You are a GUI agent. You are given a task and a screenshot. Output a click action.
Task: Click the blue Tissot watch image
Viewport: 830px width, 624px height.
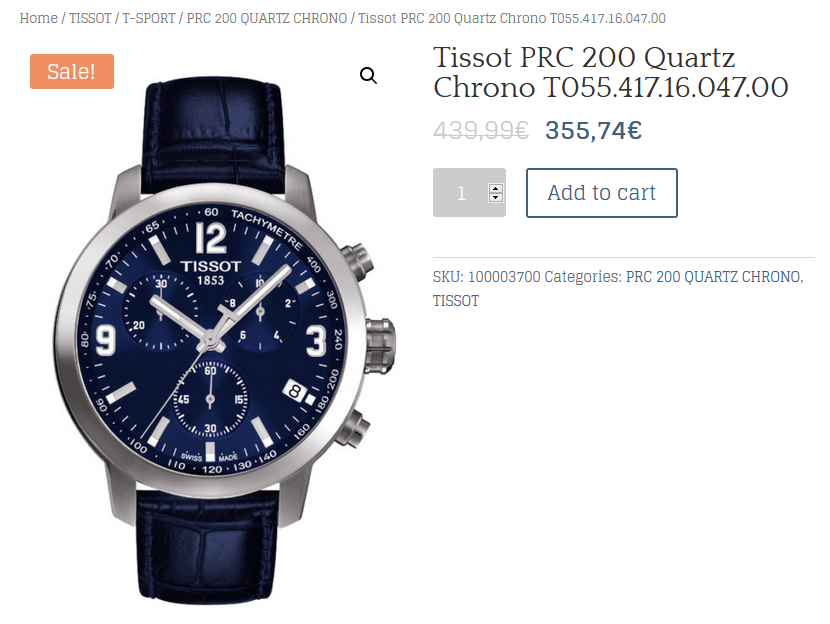[222, 339]
